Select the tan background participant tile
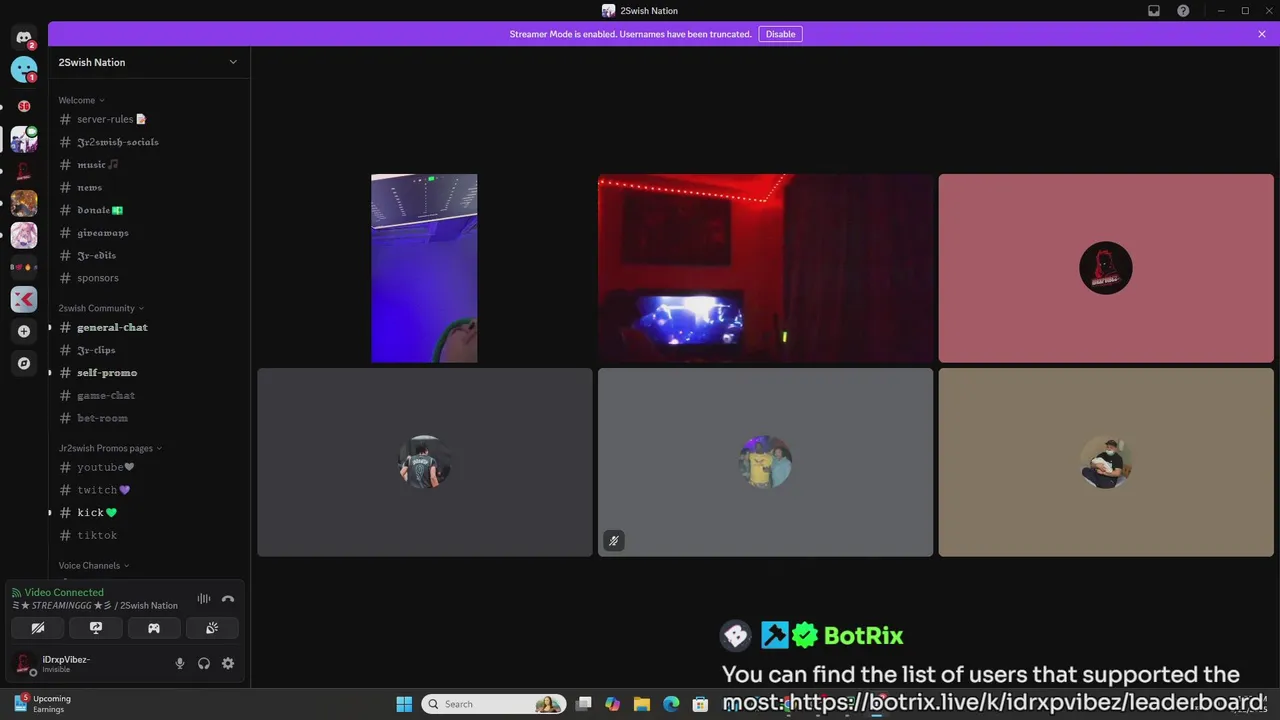 pos(1106,462)
